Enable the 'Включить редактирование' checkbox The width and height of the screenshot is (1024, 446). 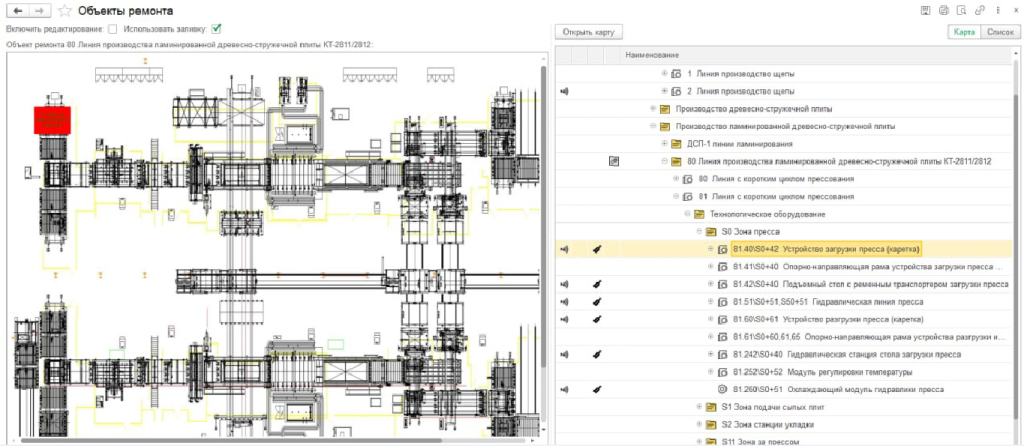tap(112, 29)
